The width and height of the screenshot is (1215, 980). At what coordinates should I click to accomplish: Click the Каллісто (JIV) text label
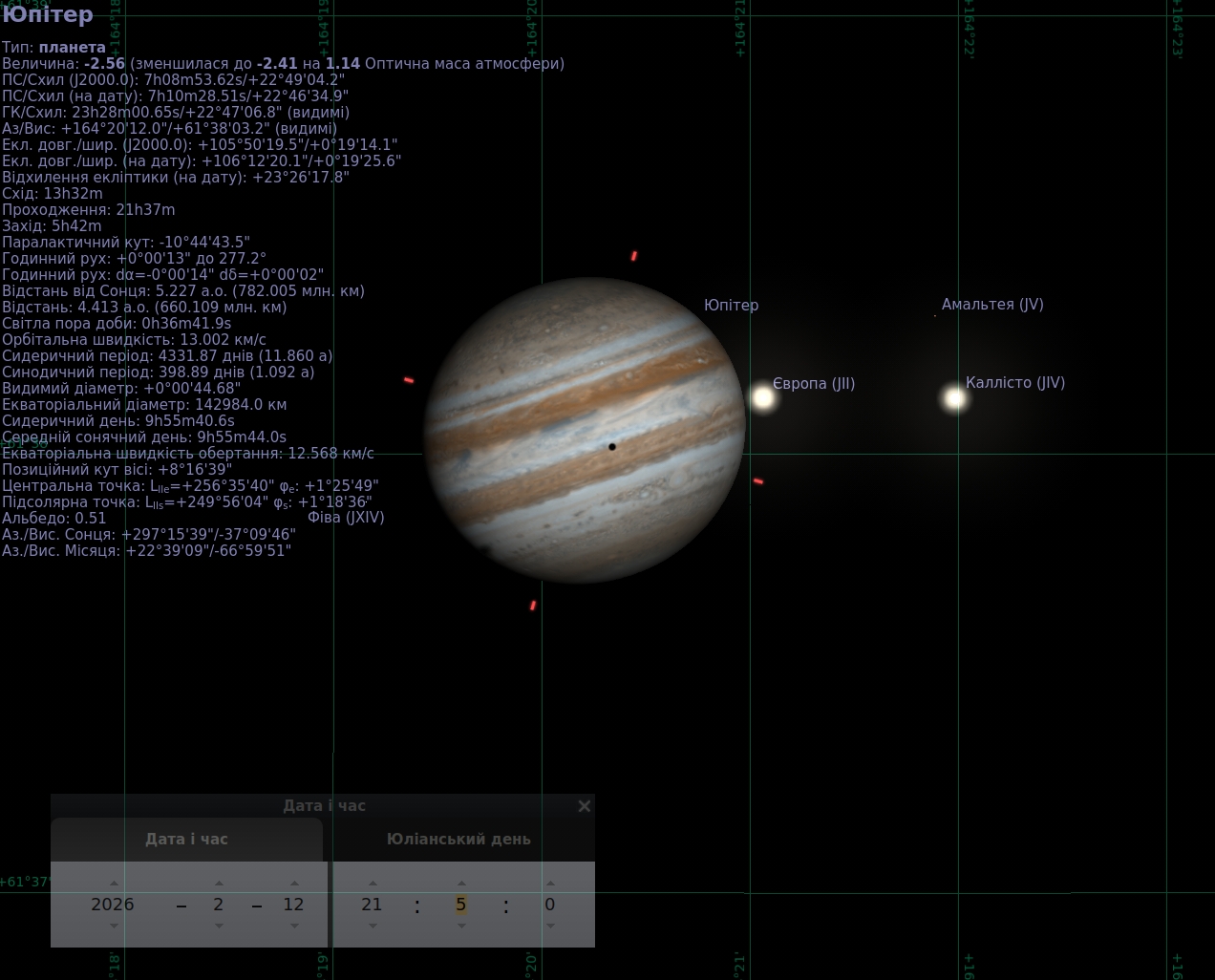point(1015,383)
